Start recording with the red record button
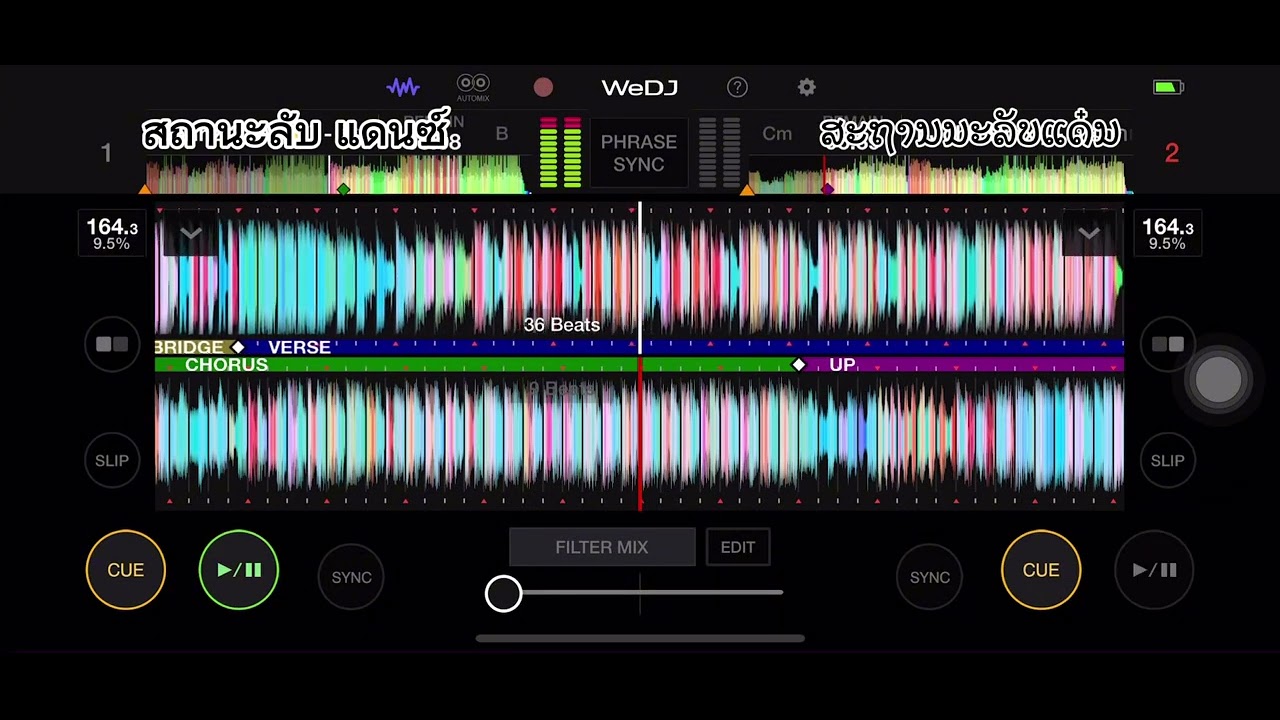Image resolution: width=1280 pixels, height=720 pixels. [543, 87]
